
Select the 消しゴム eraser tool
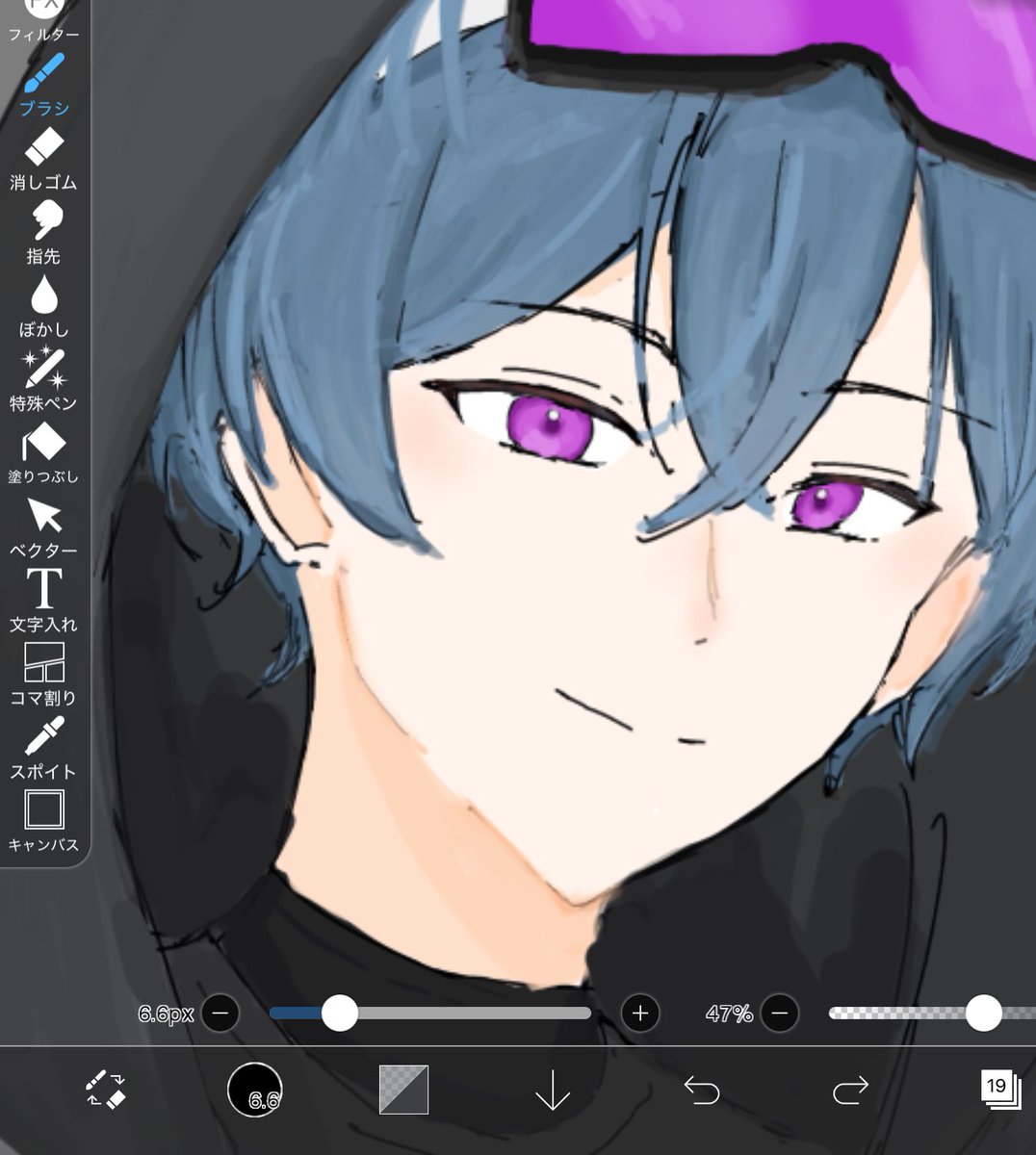pos(43,159)
